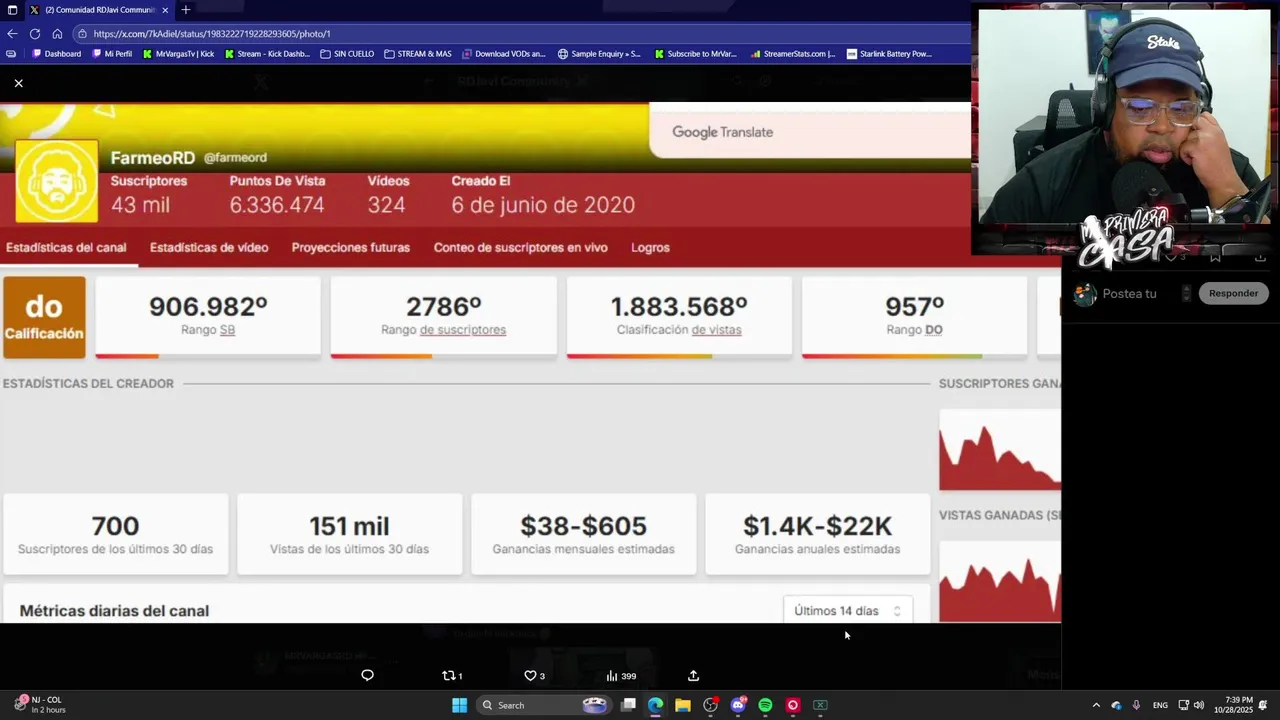Select the Logros tab

[650, 247]
